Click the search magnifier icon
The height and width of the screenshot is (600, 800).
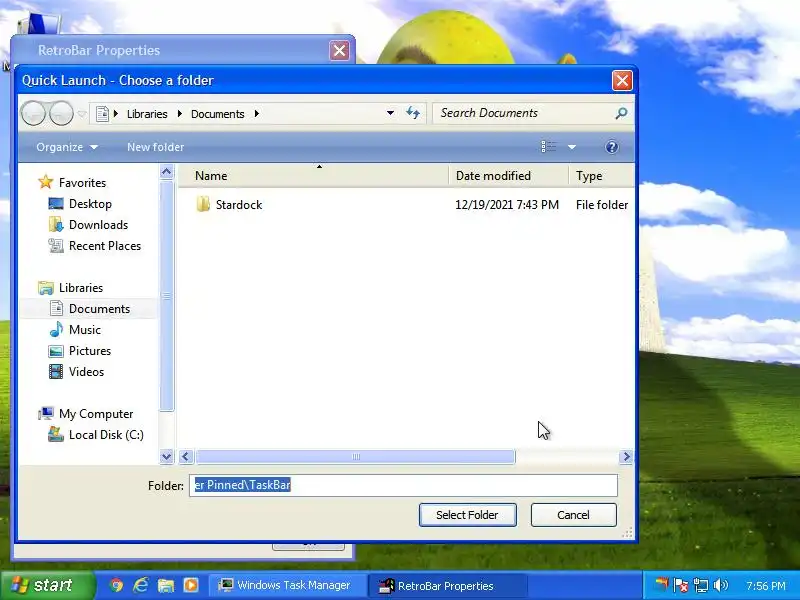tap(621, 113)
